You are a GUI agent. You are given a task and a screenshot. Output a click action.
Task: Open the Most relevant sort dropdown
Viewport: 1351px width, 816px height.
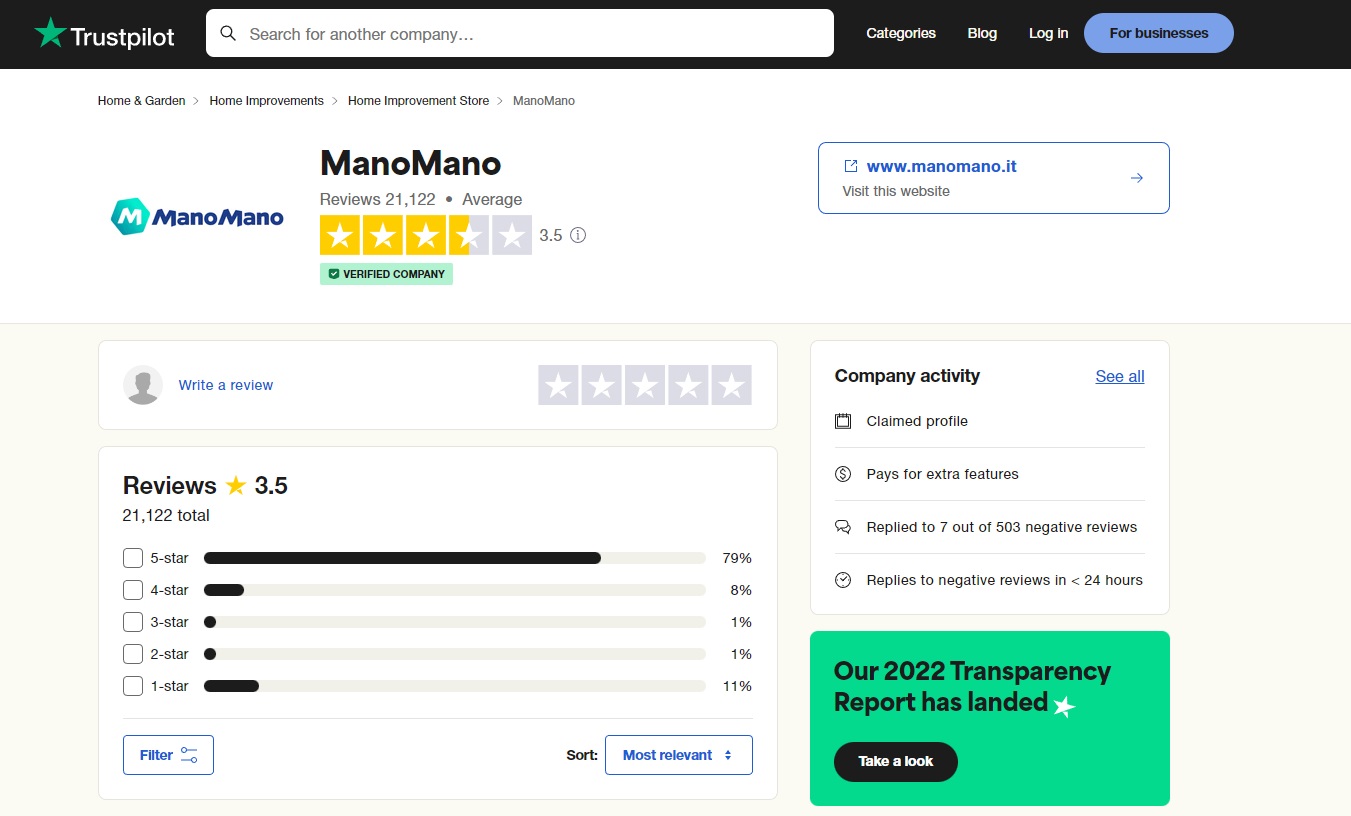coord(679,755)
